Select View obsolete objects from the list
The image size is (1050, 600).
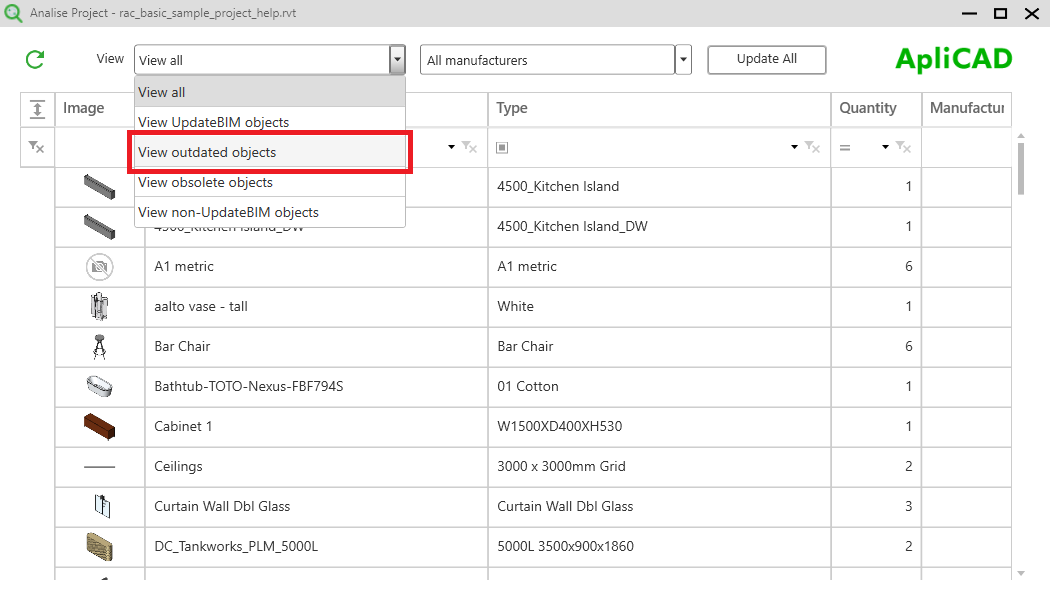[x=206, y=182]
